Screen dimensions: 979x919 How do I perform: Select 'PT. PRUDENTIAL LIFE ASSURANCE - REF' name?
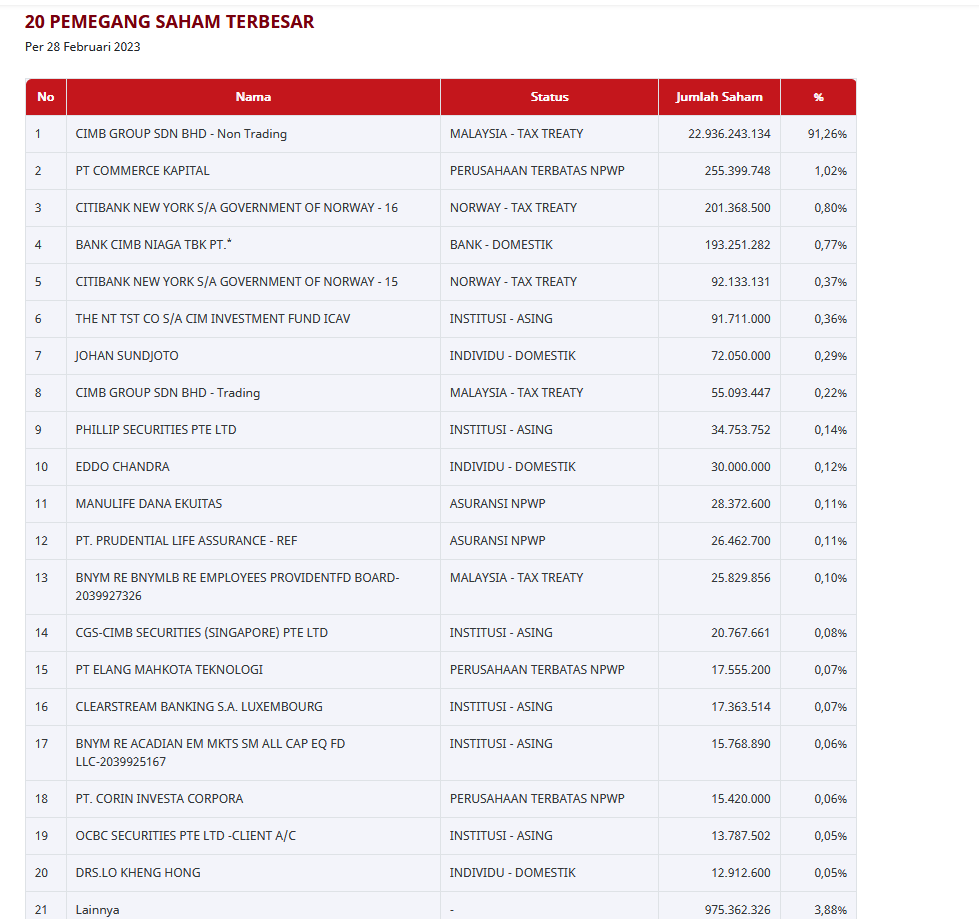[x=186, y=540]
